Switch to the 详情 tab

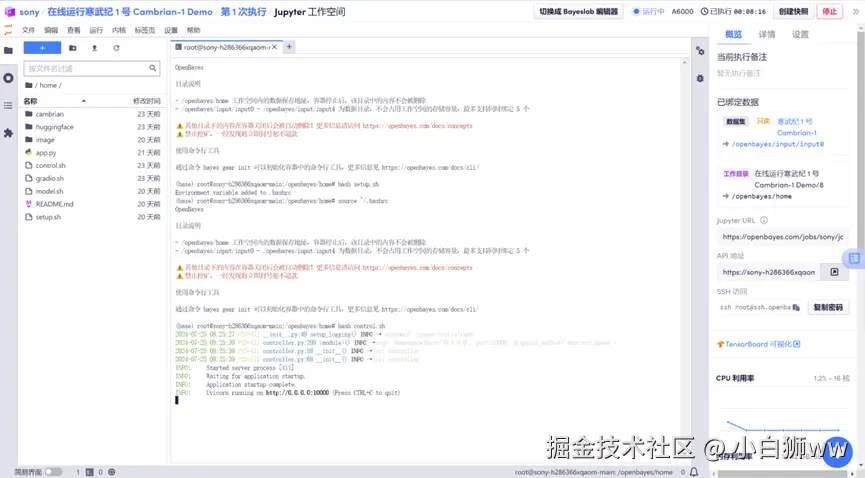pyautogui.click(x=767, y=34)
